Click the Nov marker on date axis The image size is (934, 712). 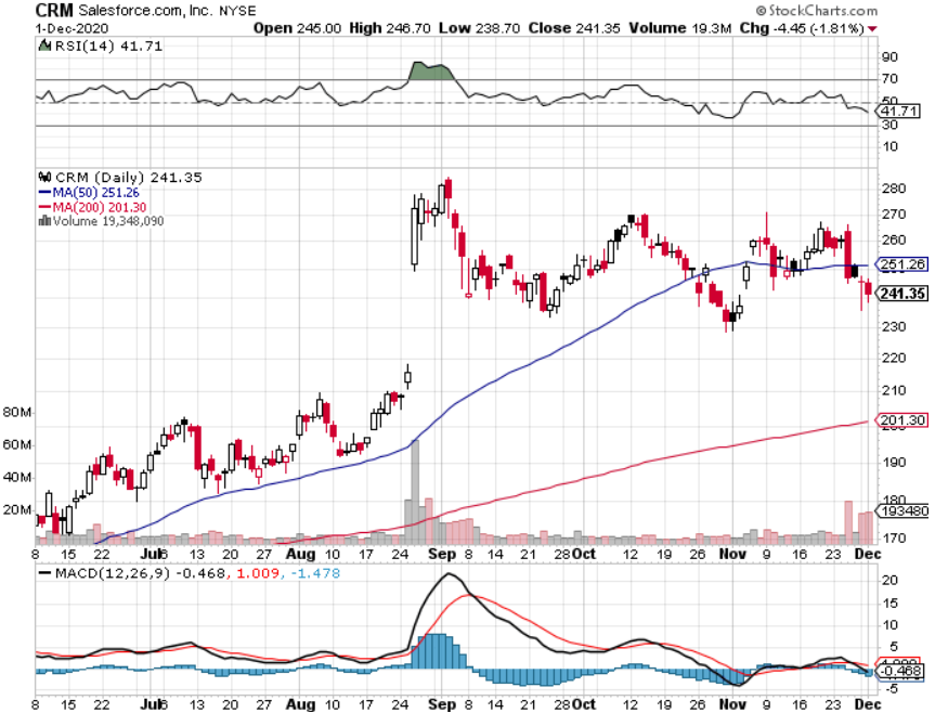(734, 552)
